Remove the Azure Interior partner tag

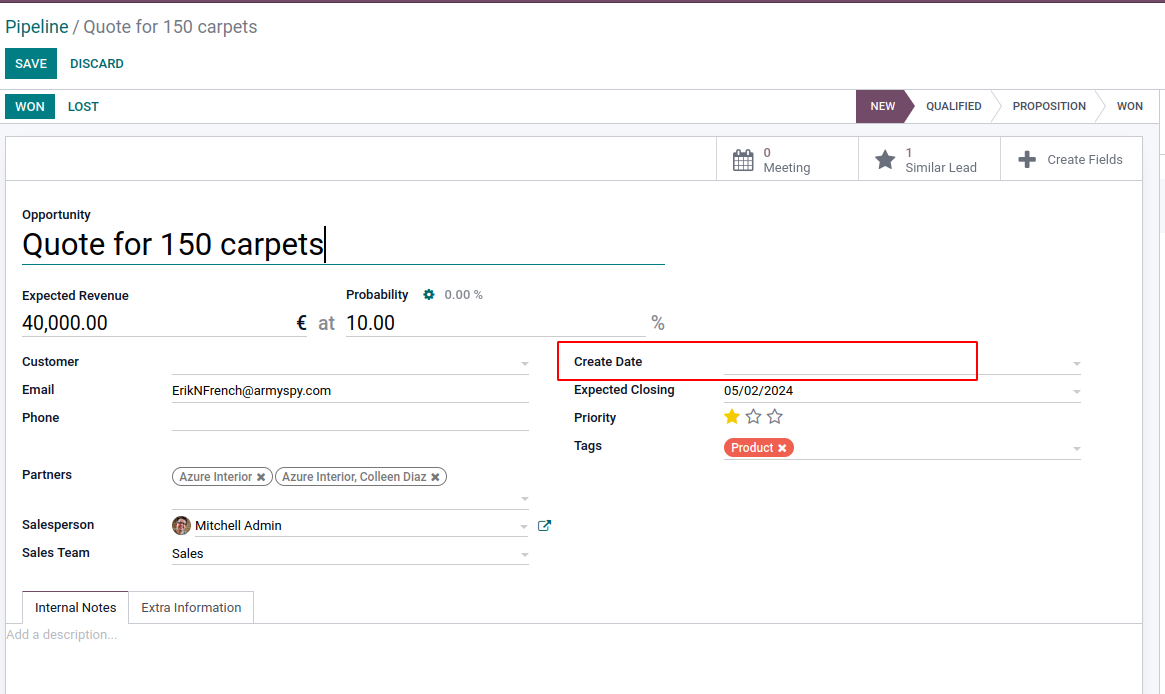click(x=261, y=477)
